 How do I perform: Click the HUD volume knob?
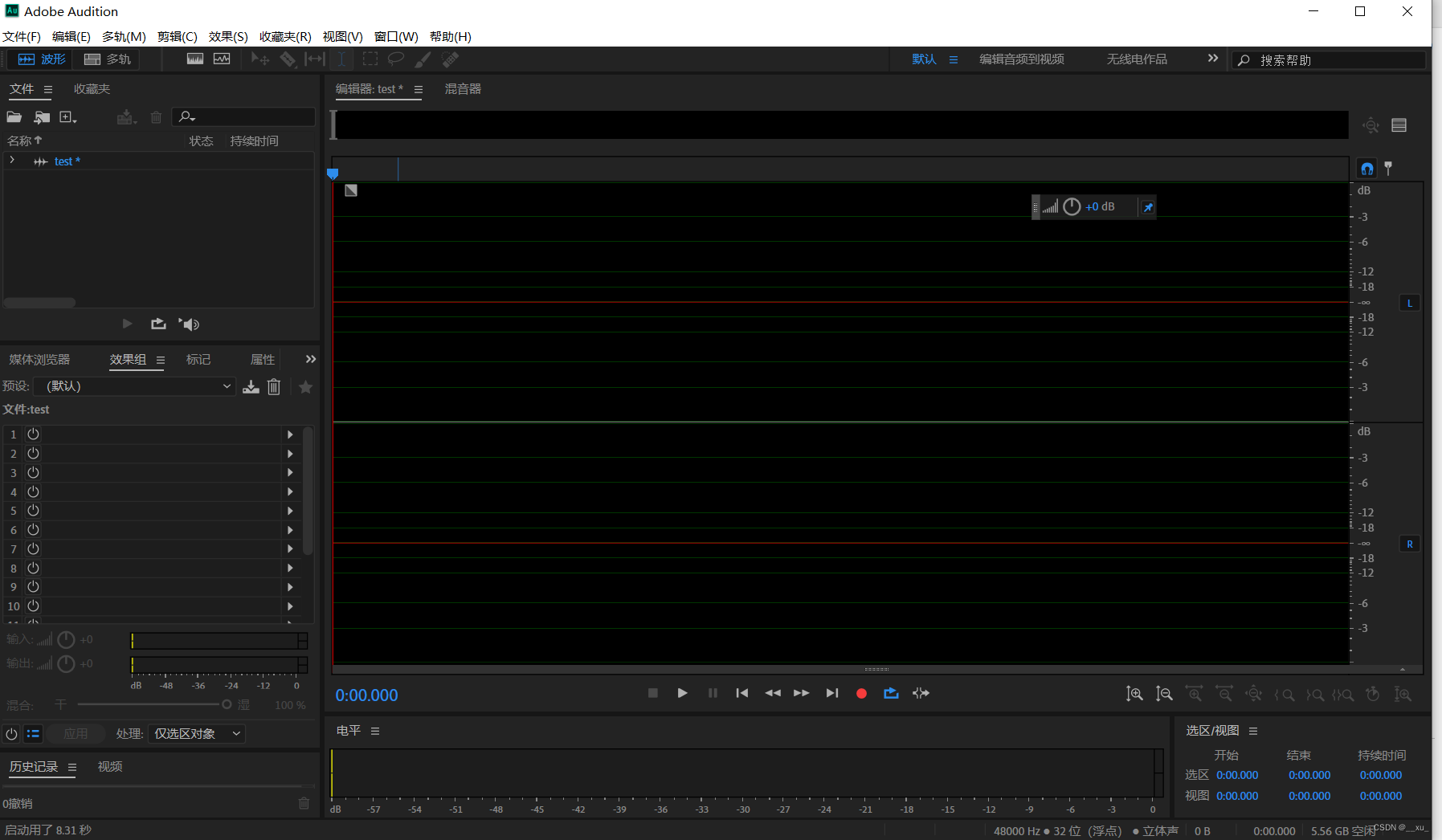click(1072, 207)
